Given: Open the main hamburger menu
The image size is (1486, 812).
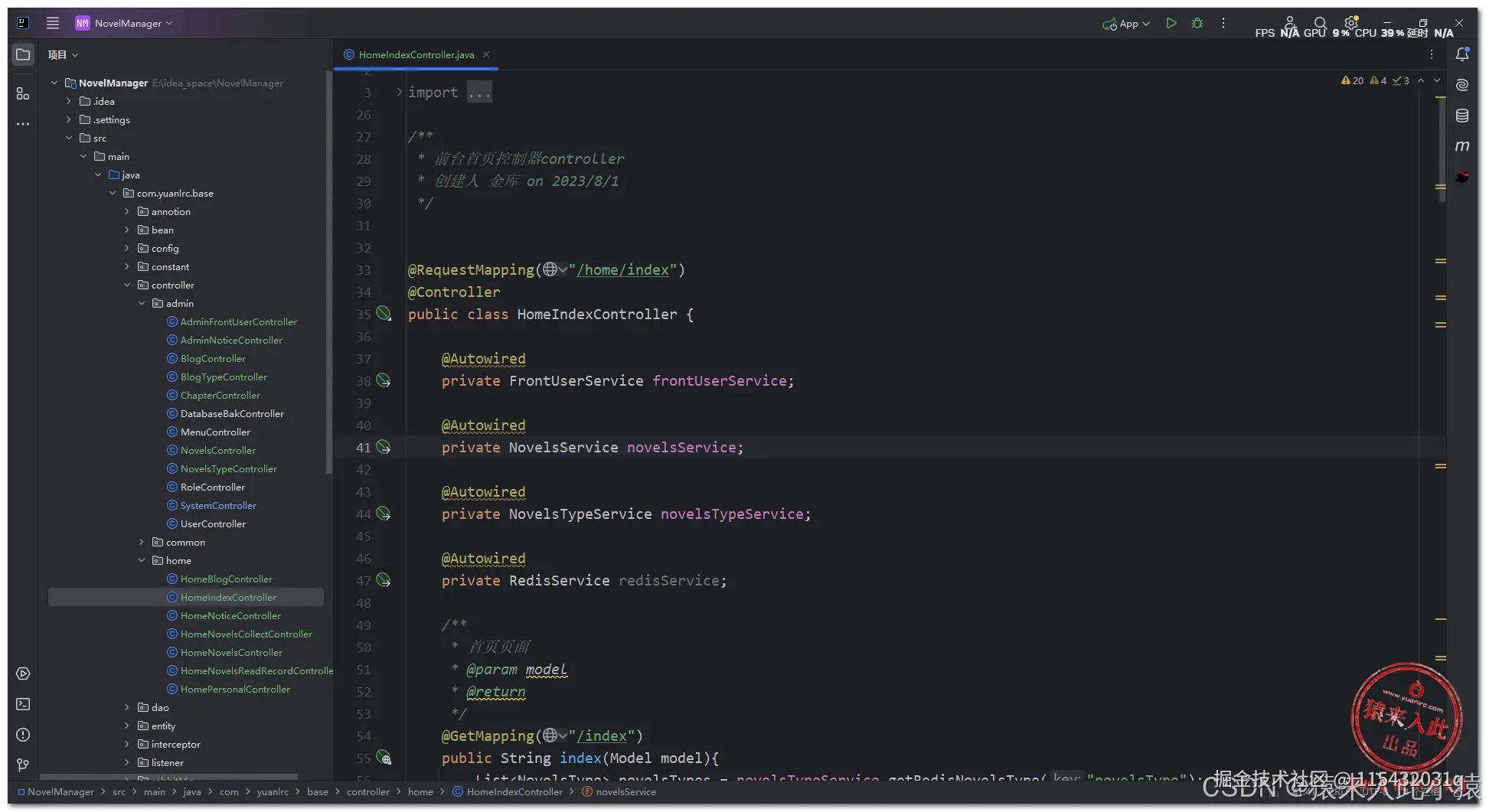Looking at the screenshot, I should click(52, 23).
